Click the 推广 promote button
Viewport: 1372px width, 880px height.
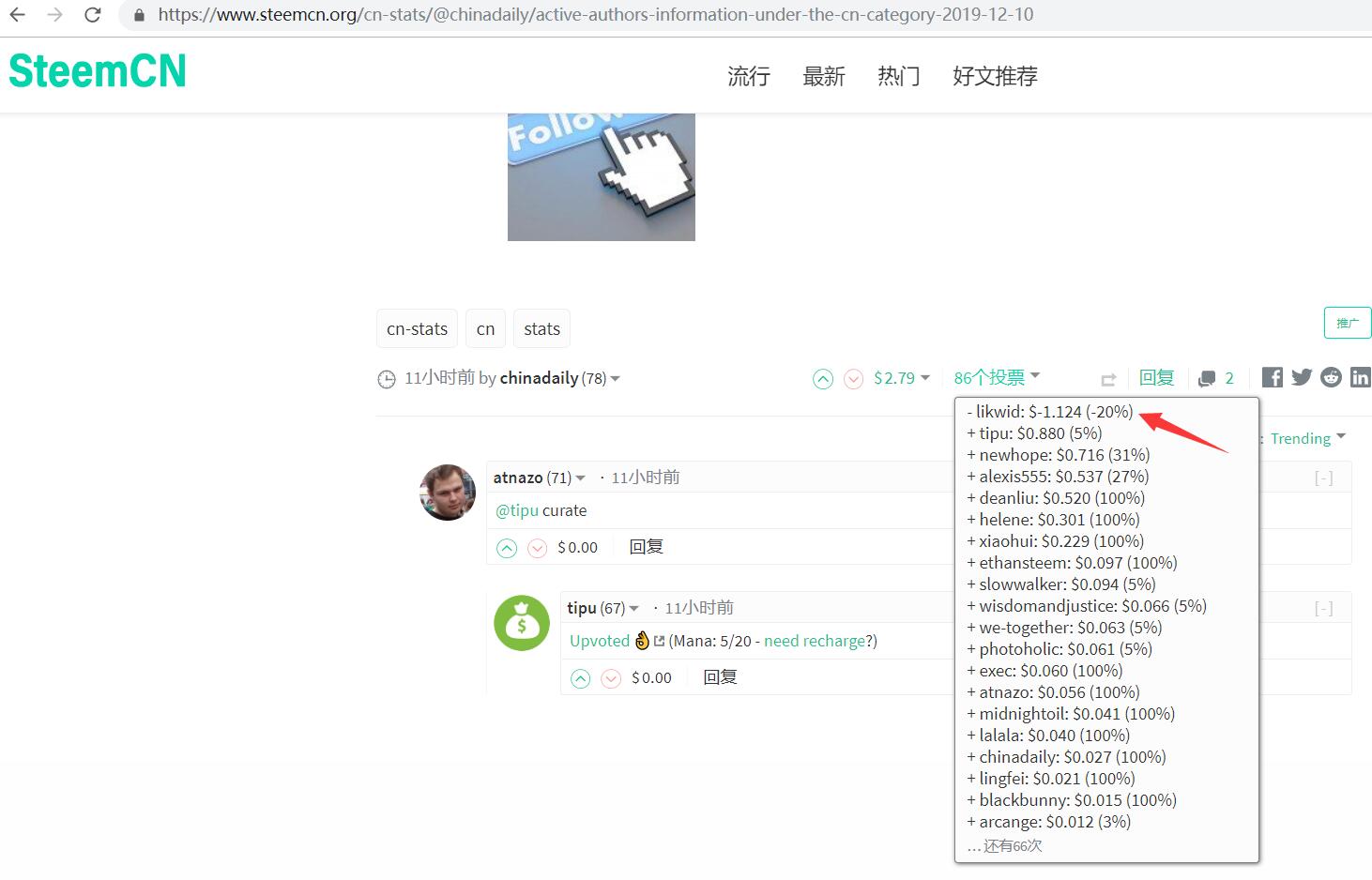coord(1348,323)
